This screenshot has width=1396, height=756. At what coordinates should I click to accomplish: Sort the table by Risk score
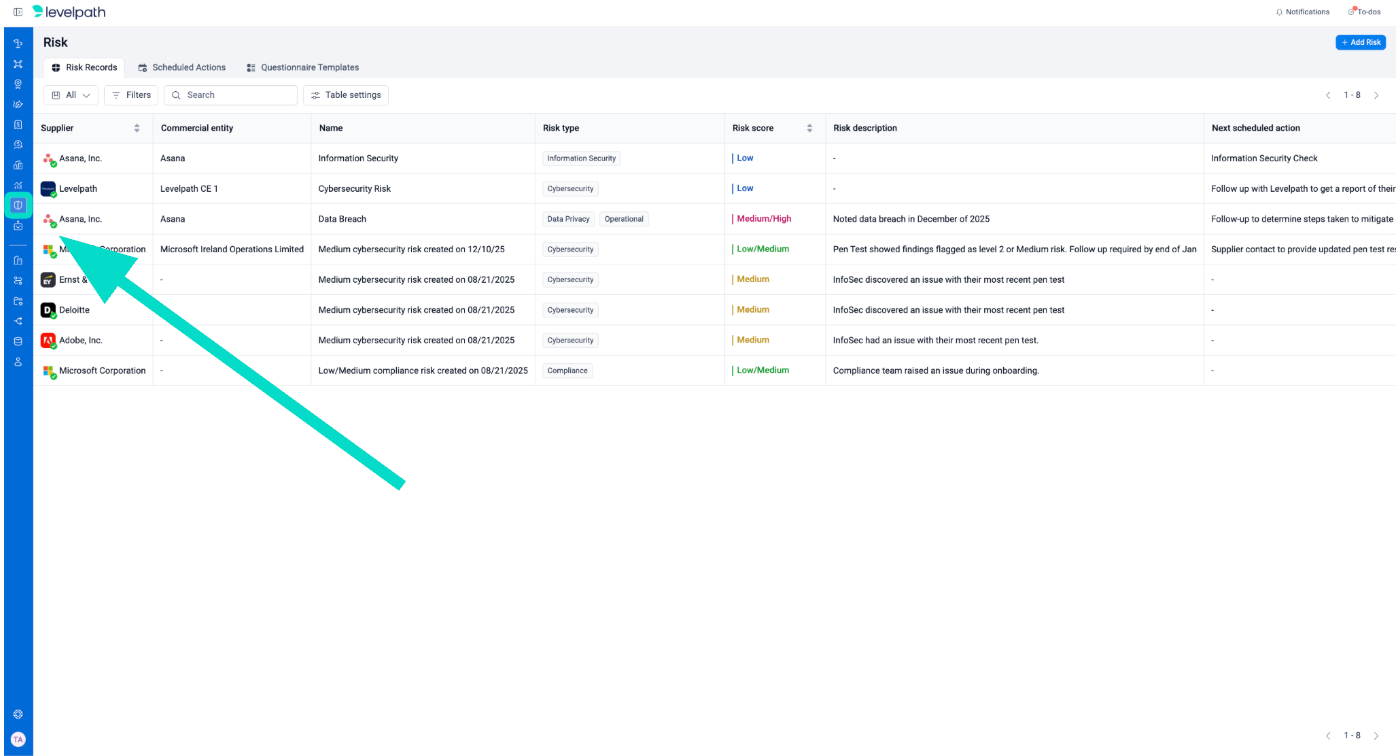(809, 128)
